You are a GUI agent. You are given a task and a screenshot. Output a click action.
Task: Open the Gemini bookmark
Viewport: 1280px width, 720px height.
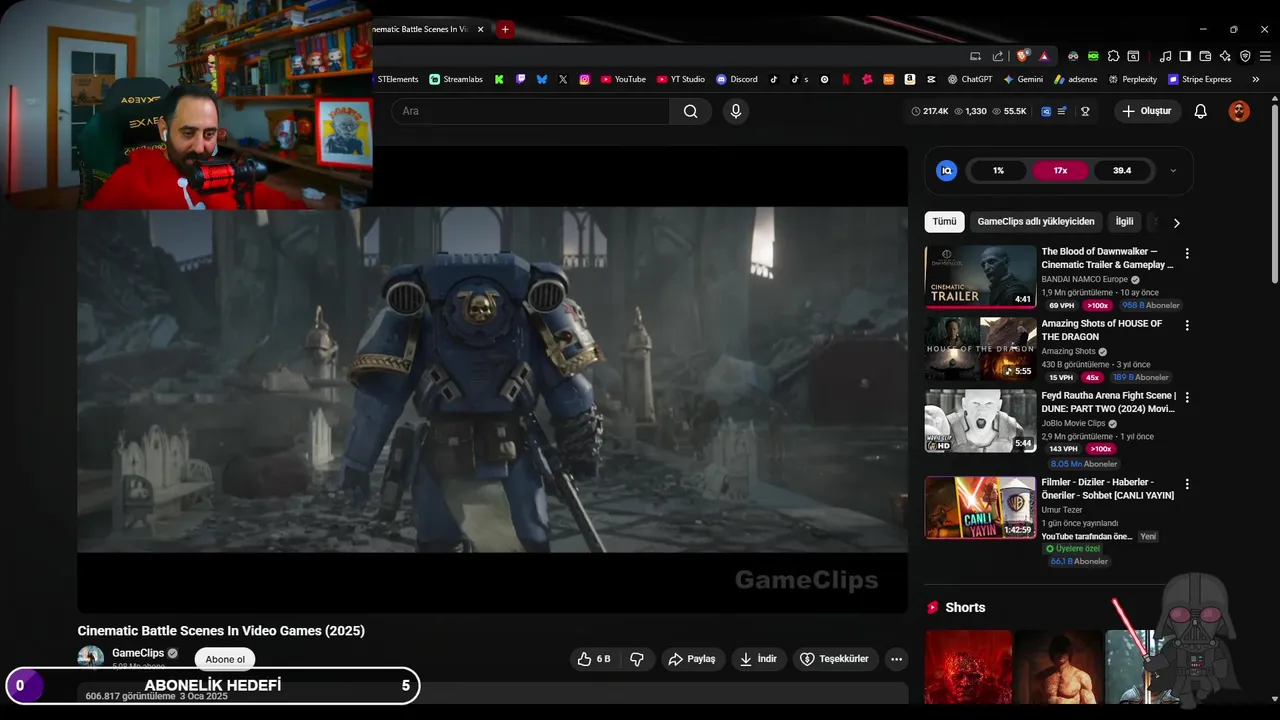pos(1023,79)
